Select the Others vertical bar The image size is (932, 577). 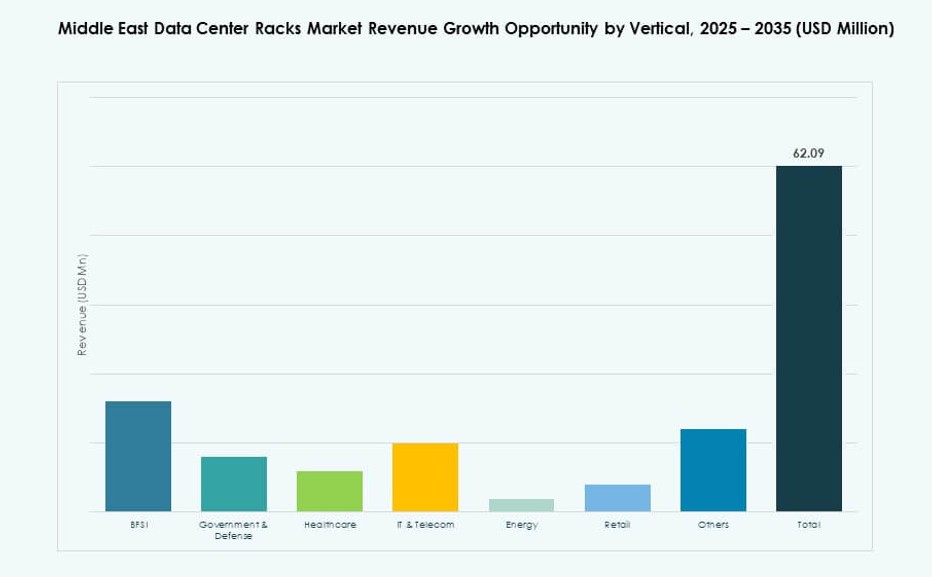point(713,468)
